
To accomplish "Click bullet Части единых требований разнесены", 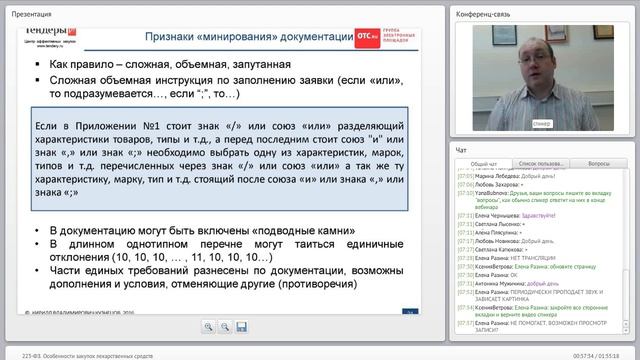I will 227,277.
